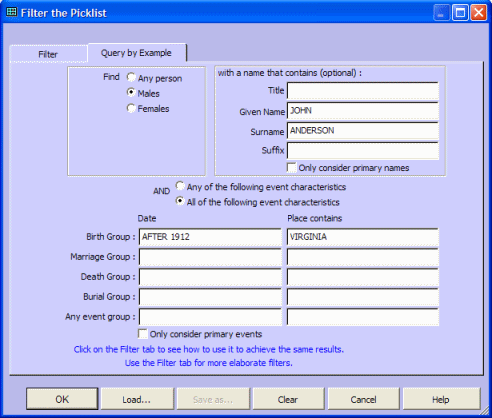Click into the Title input field

[363, 91]
